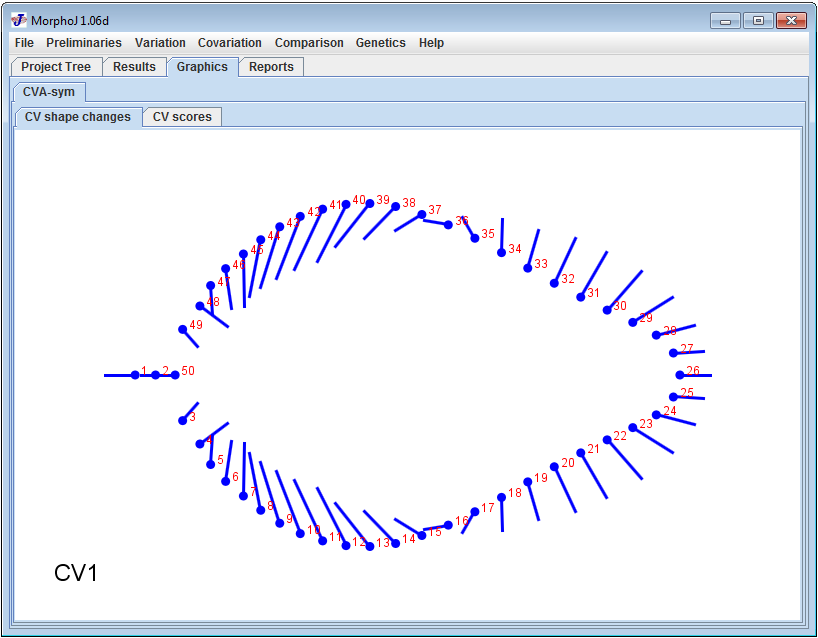Open the File menu

23,43
